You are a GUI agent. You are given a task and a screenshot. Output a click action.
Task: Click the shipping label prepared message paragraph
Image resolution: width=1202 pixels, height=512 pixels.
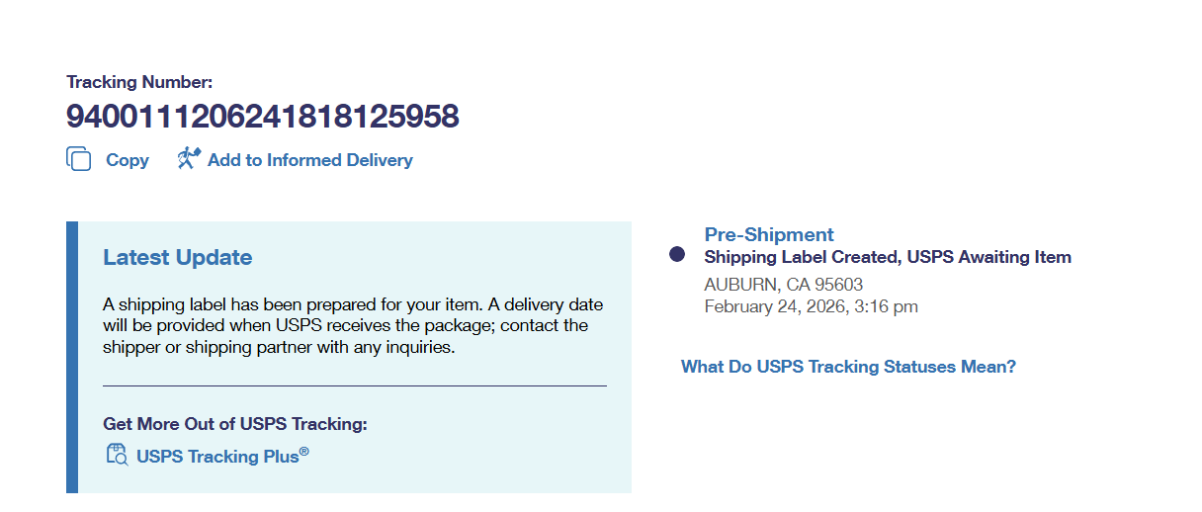click(352, 325)
